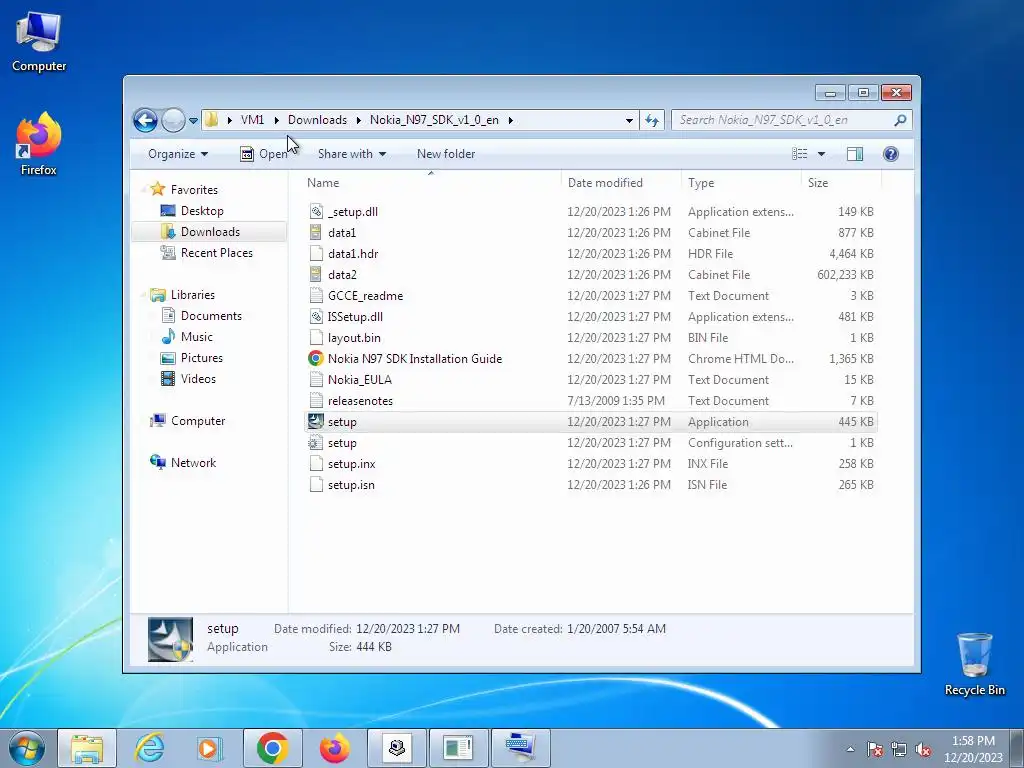The image size is (1024, 768).
Task: Open the Organize menu
Action: point(178,154)
